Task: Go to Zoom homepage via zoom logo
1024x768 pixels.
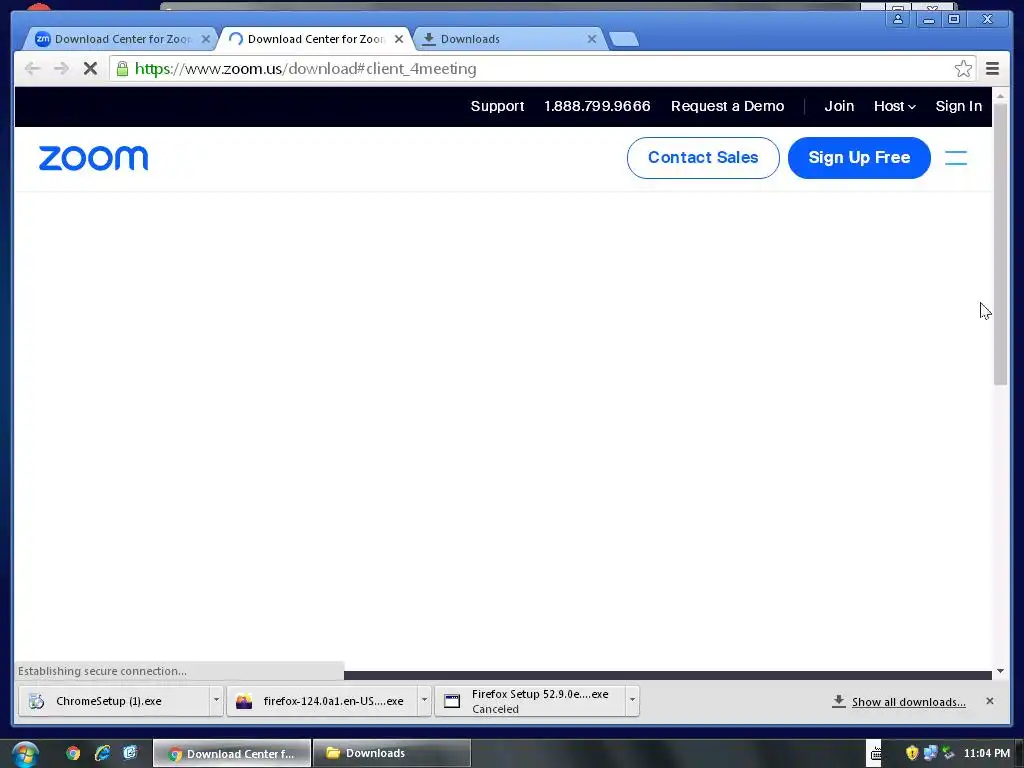Action: (x=93, y=159)
